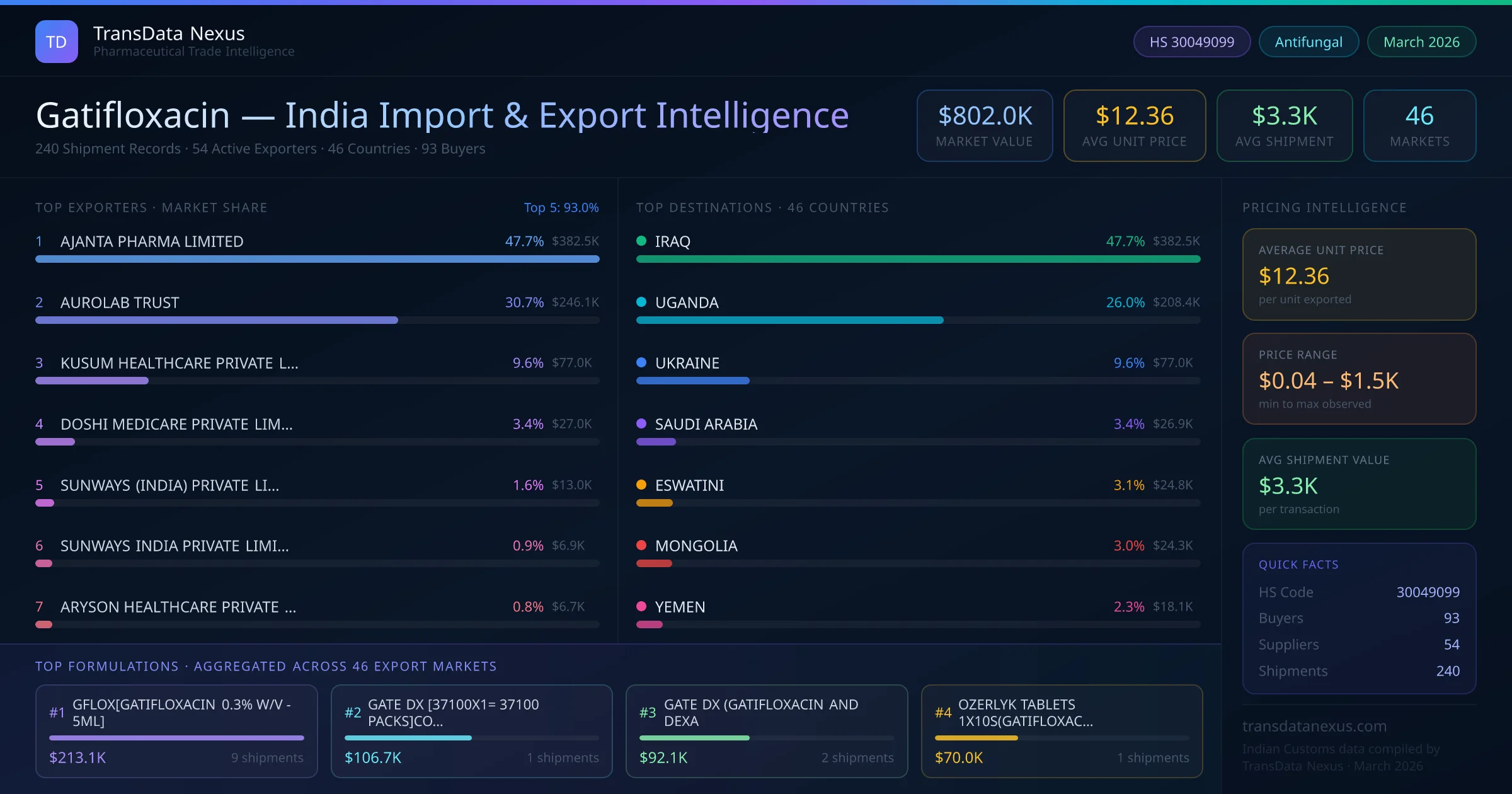Select the HS 30049099 tag
Screen dimensions: 1512x794
(x=1191, y=42)
